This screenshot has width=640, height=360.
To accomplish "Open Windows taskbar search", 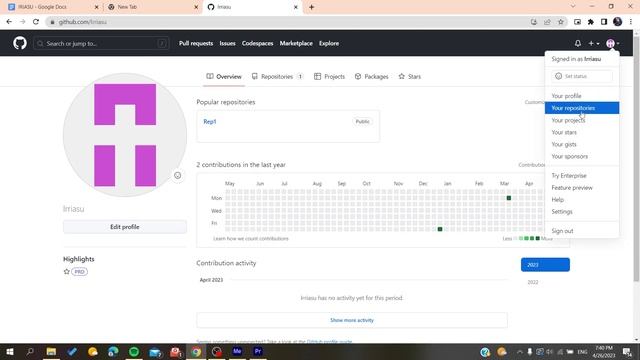I will click(30, 351).
